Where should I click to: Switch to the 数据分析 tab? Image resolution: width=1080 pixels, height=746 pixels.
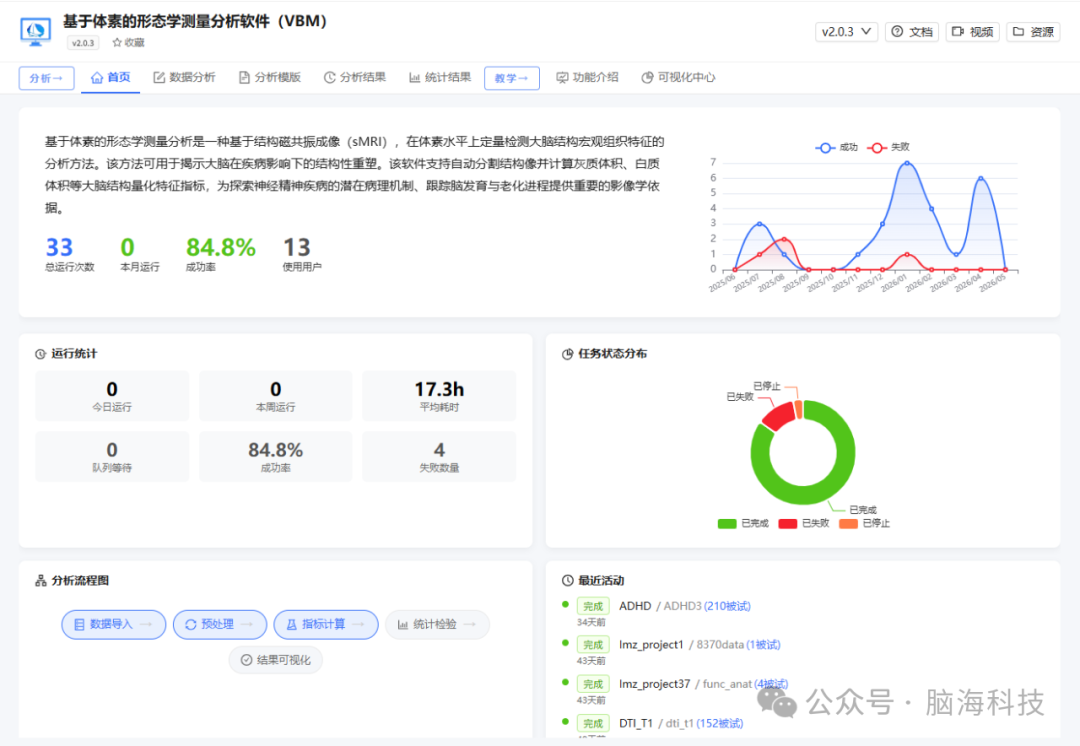(x=185, y=77)
